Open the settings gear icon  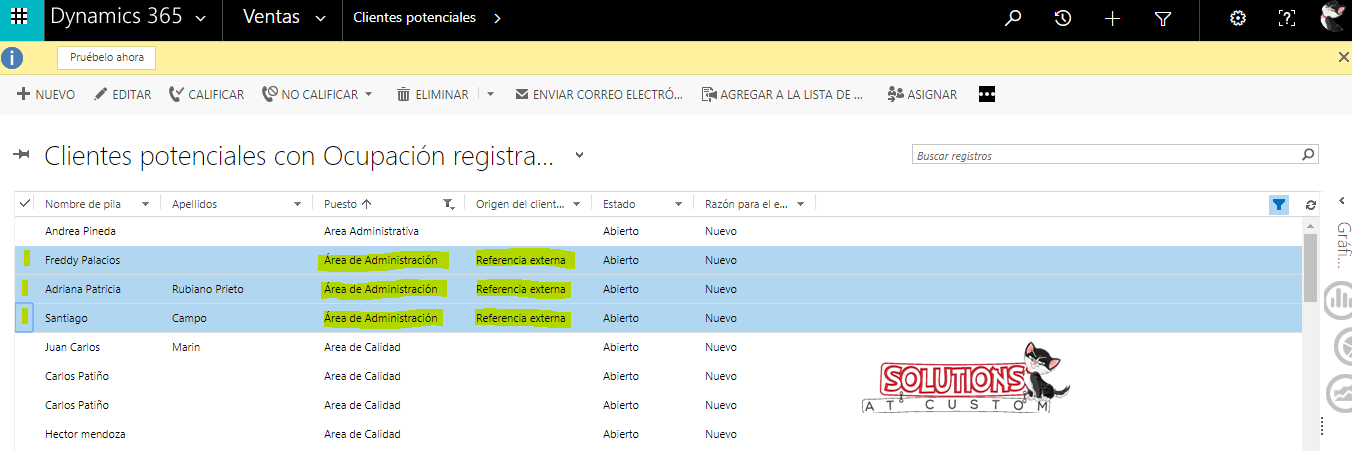pos(1237,18)
